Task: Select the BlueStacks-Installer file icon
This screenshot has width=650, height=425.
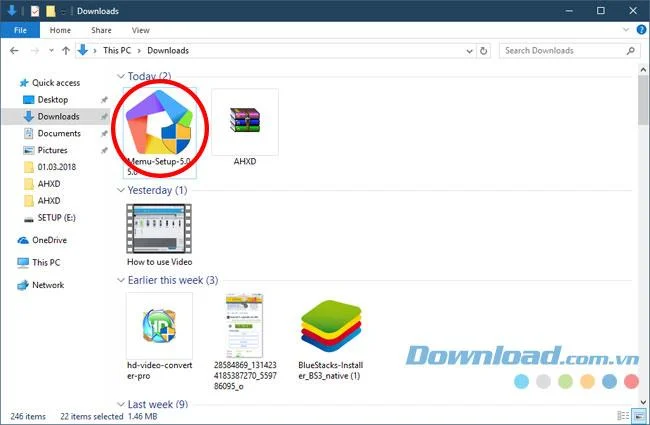Action: pyautogui.click(x=331, y=326)
